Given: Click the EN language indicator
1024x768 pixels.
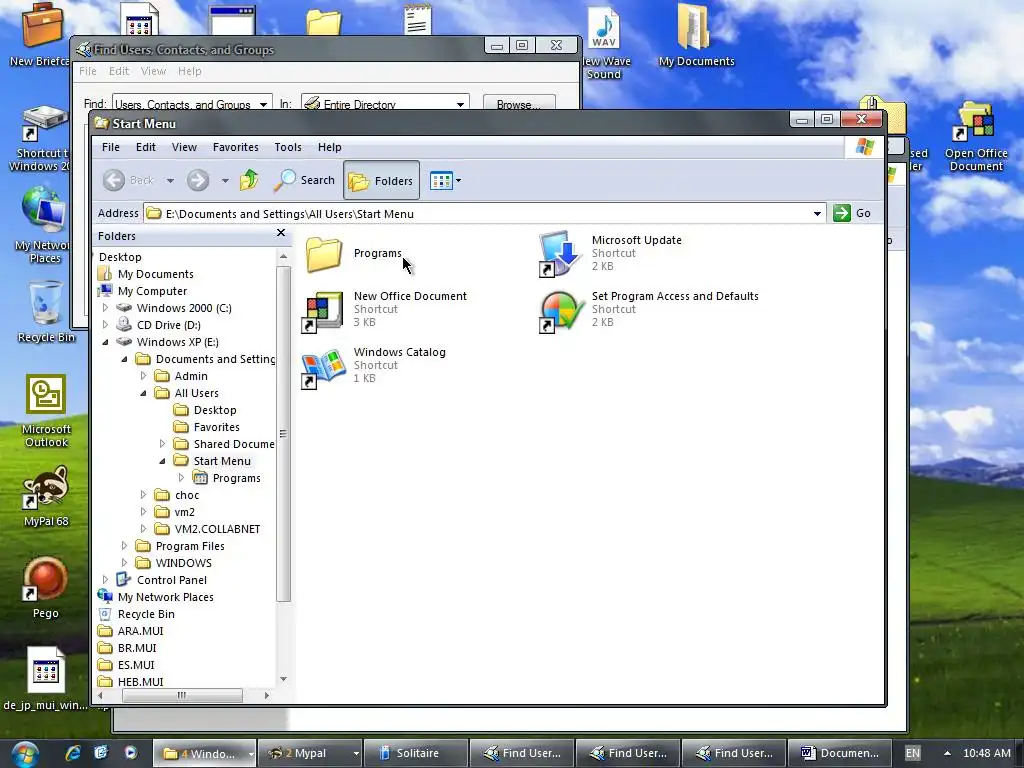Looking at the screenshot, I should click(912, 753).
